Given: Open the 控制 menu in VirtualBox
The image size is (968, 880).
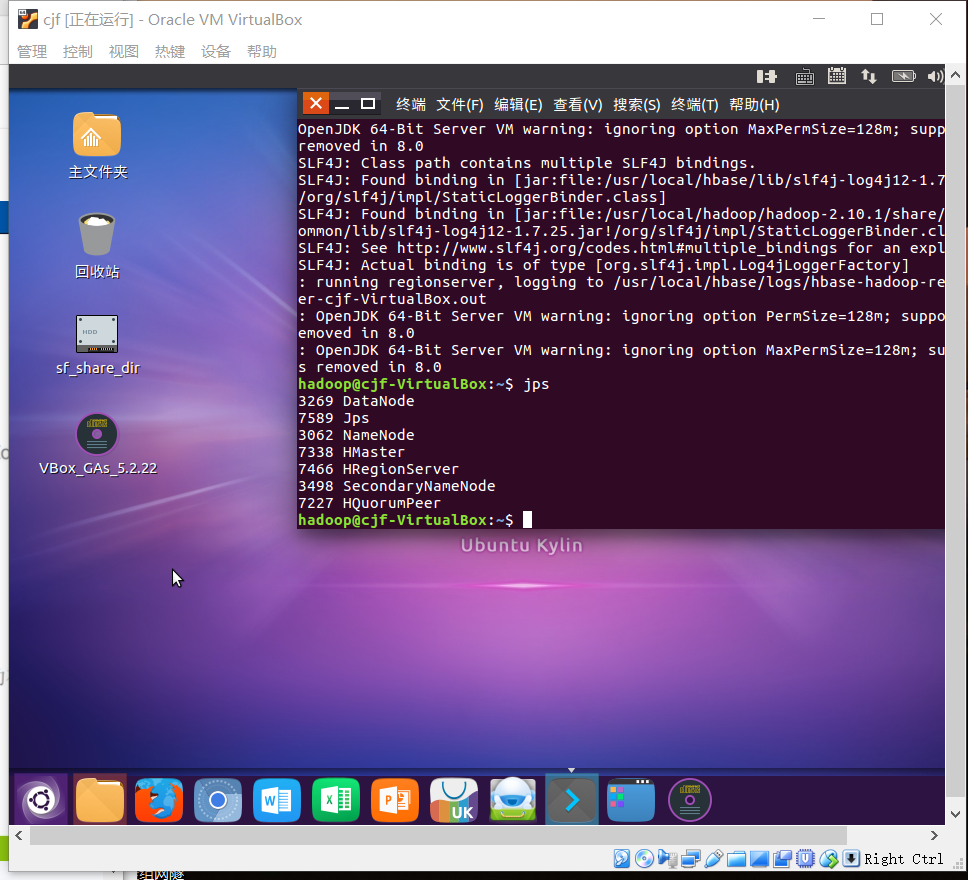Looking at the screenshot, I should 78,52.
